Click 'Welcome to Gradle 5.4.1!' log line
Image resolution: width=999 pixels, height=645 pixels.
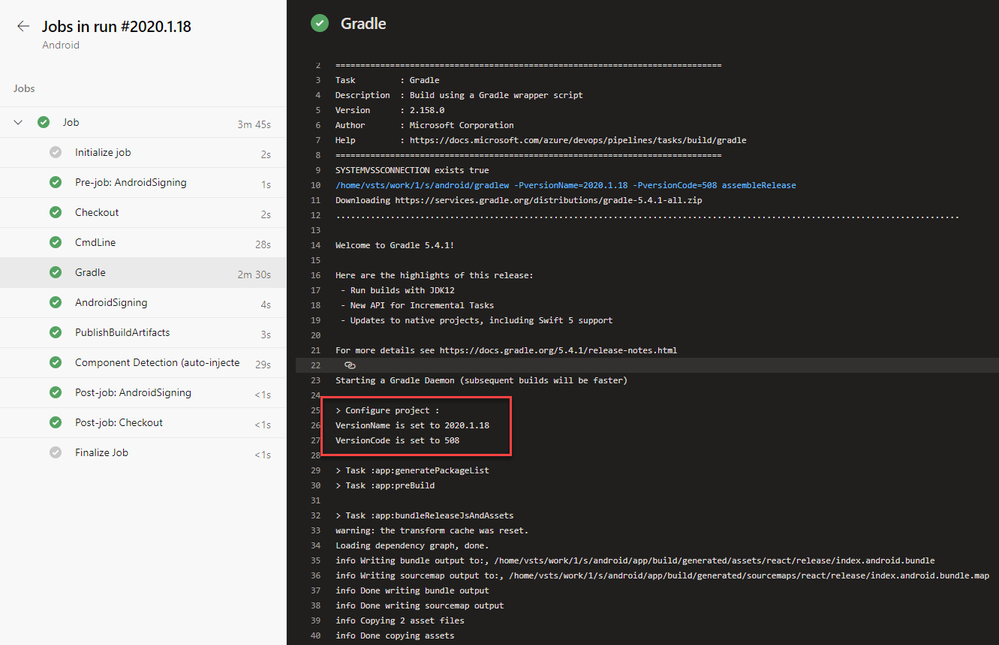pos(395,245)
